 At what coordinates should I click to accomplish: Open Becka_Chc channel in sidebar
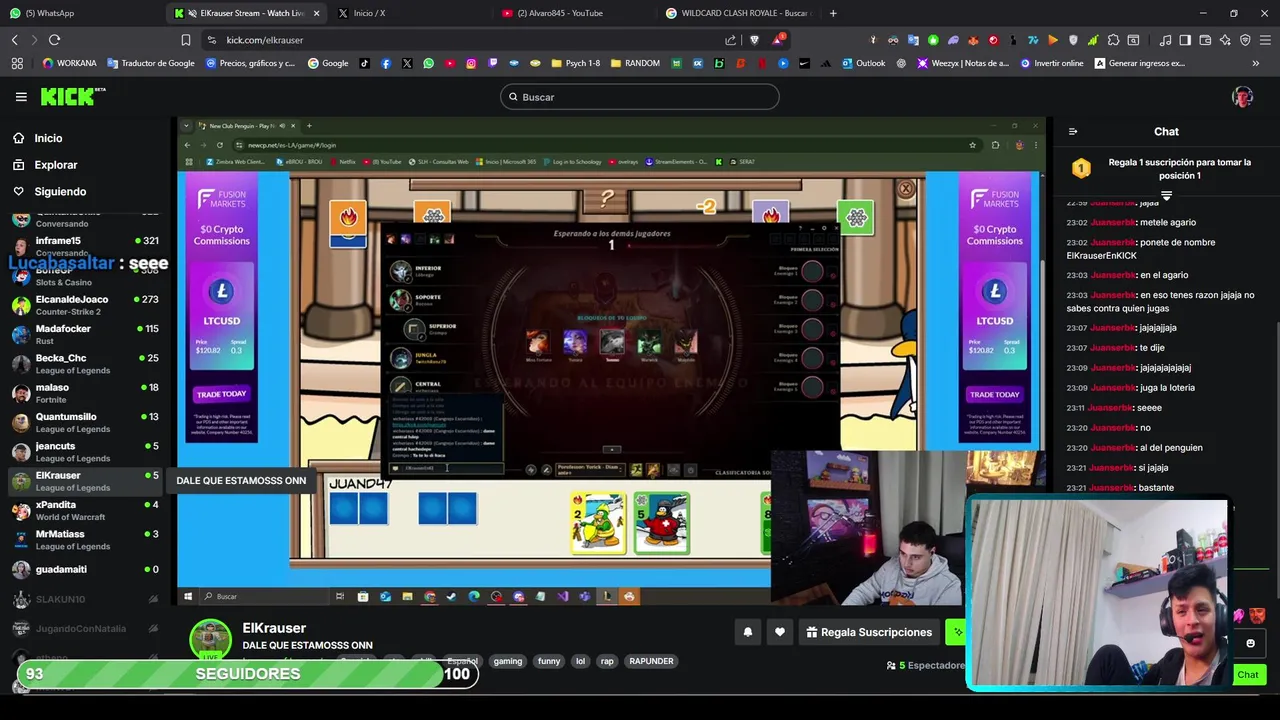coord(85,364)
